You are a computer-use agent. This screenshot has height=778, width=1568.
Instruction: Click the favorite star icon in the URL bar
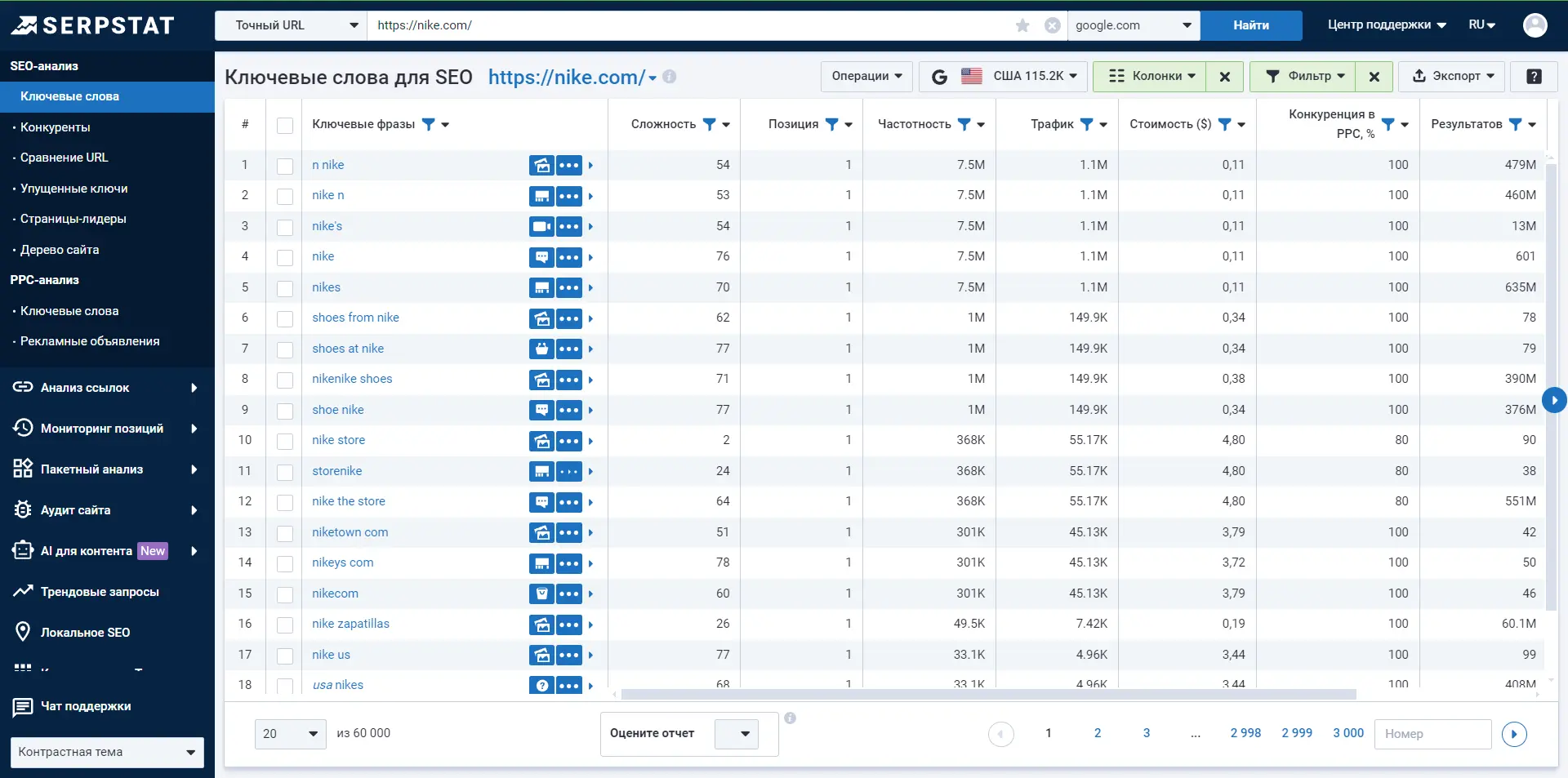tap(1022, 25)
